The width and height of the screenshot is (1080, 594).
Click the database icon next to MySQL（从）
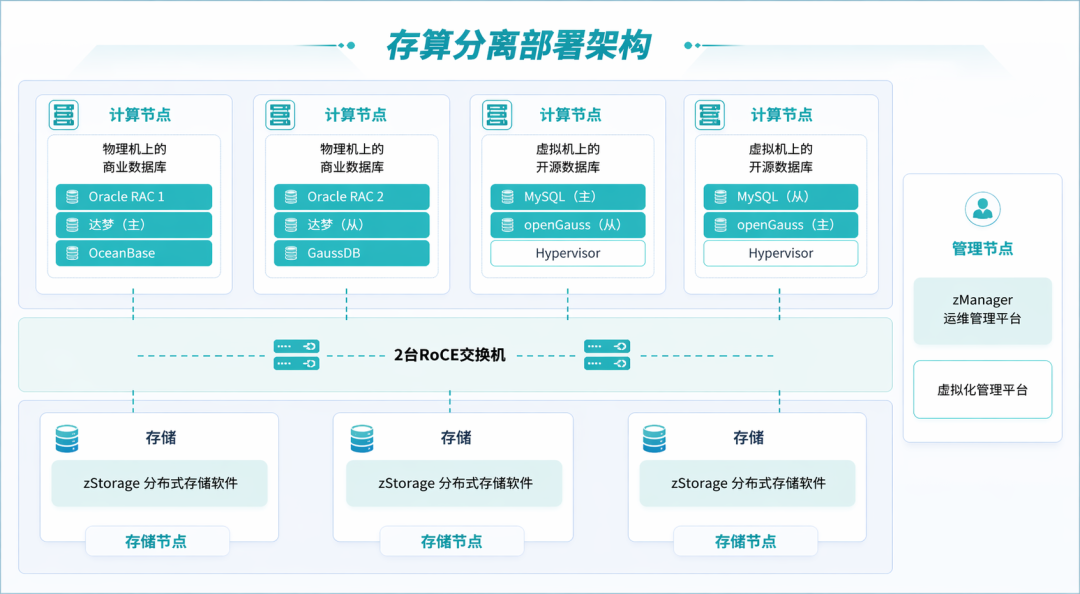(x=720, y=197)
